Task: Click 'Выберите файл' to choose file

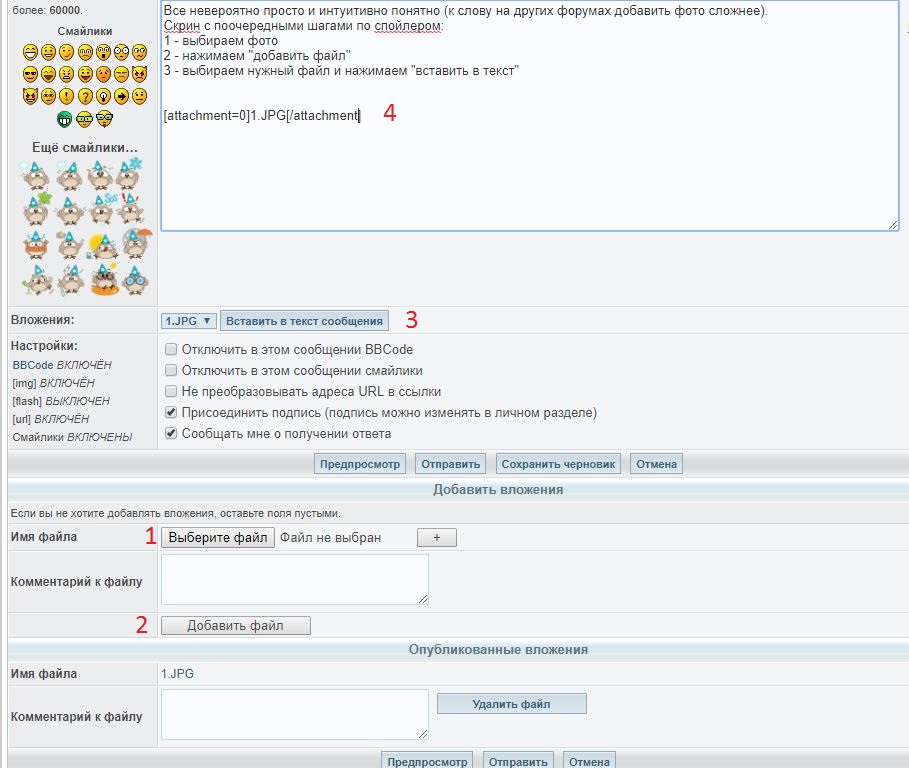Action: 218,538
